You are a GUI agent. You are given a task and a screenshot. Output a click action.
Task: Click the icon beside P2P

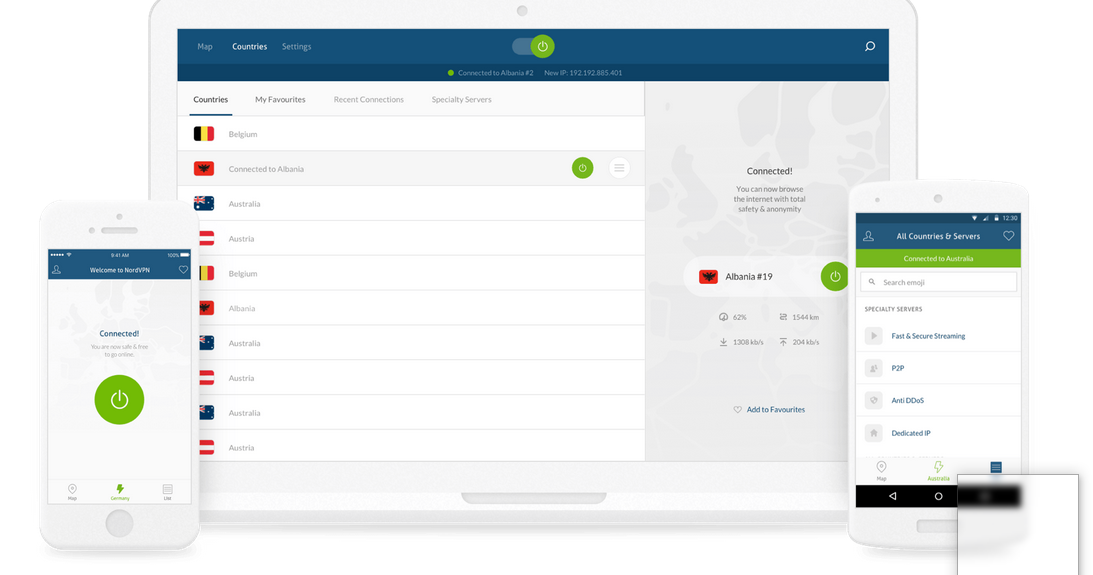pyautogui.click(x=874, y=368)
